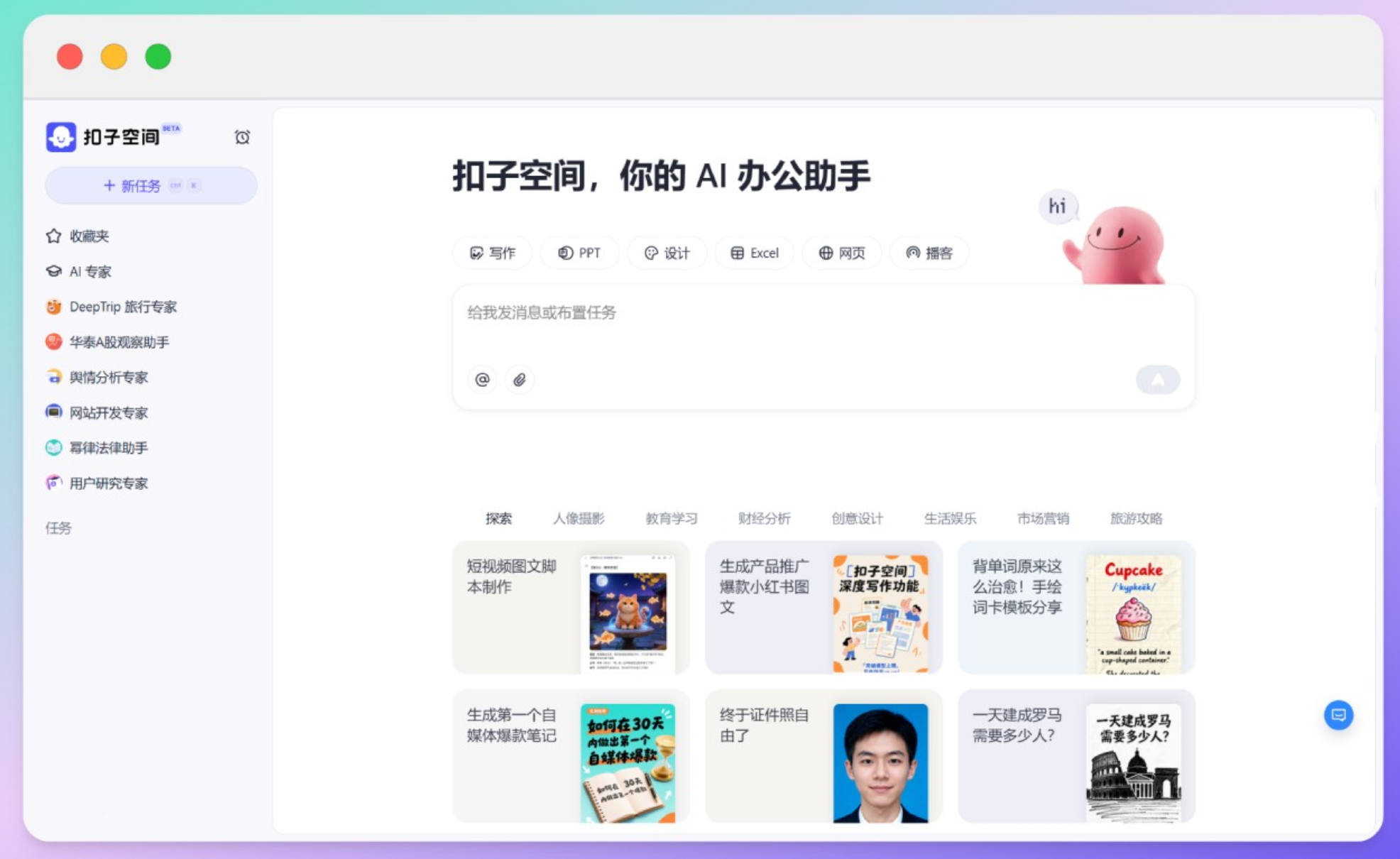Open the 一天建成罗马需要多少人 card
Image resolution: width=1400 pixels, height=859 pixels.
point(1076,756)
